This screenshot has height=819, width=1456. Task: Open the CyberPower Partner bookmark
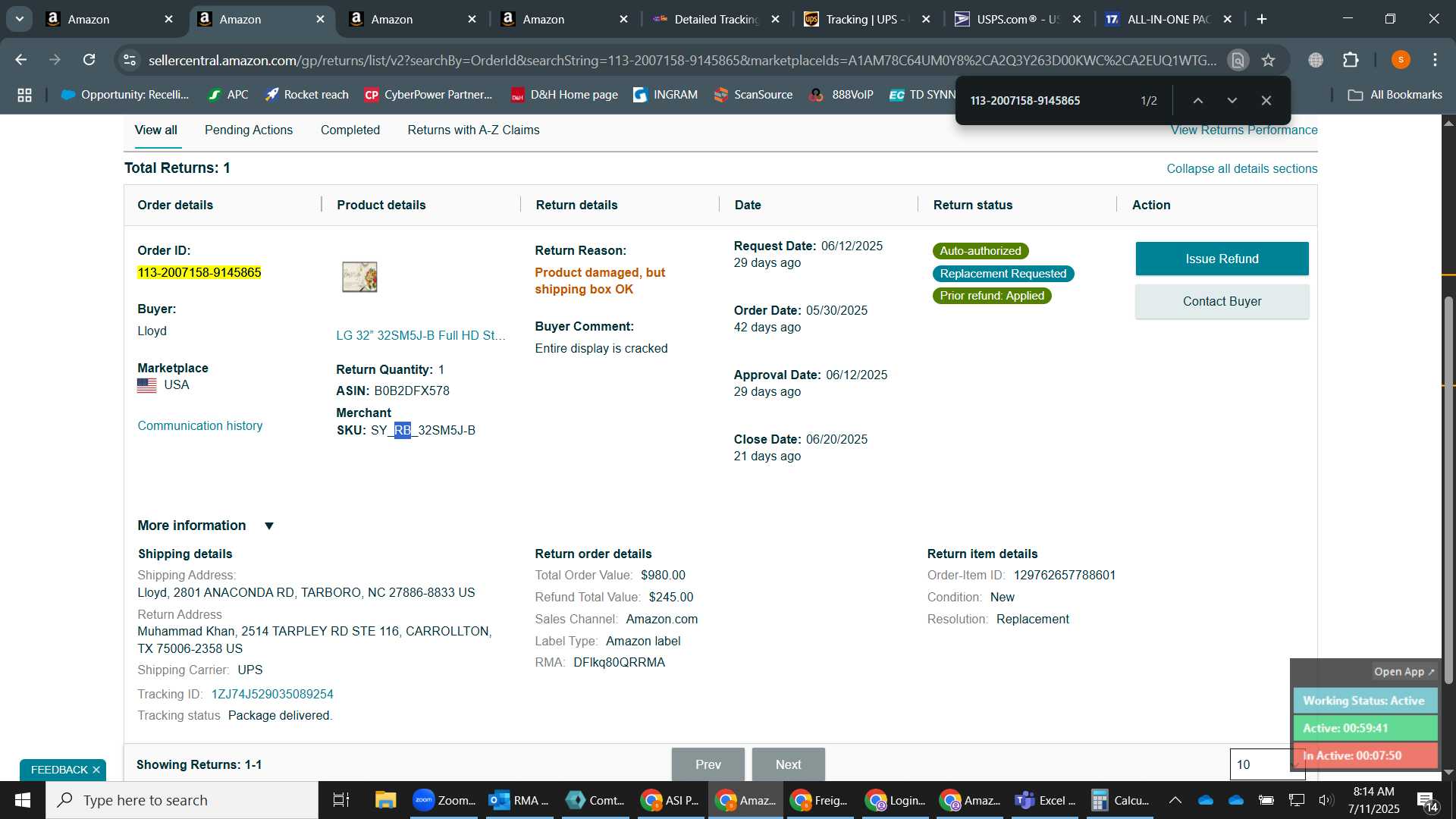point(428,95)
